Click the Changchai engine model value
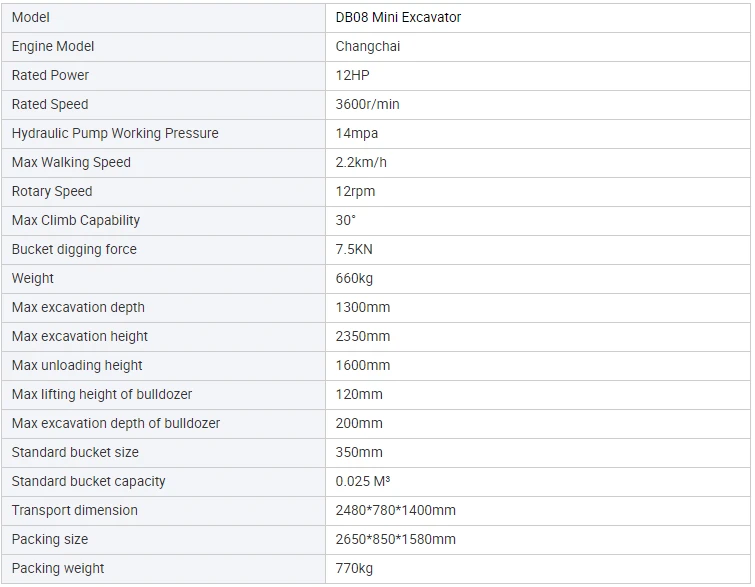This screenshot has width=755, height=587. [368, 47]
